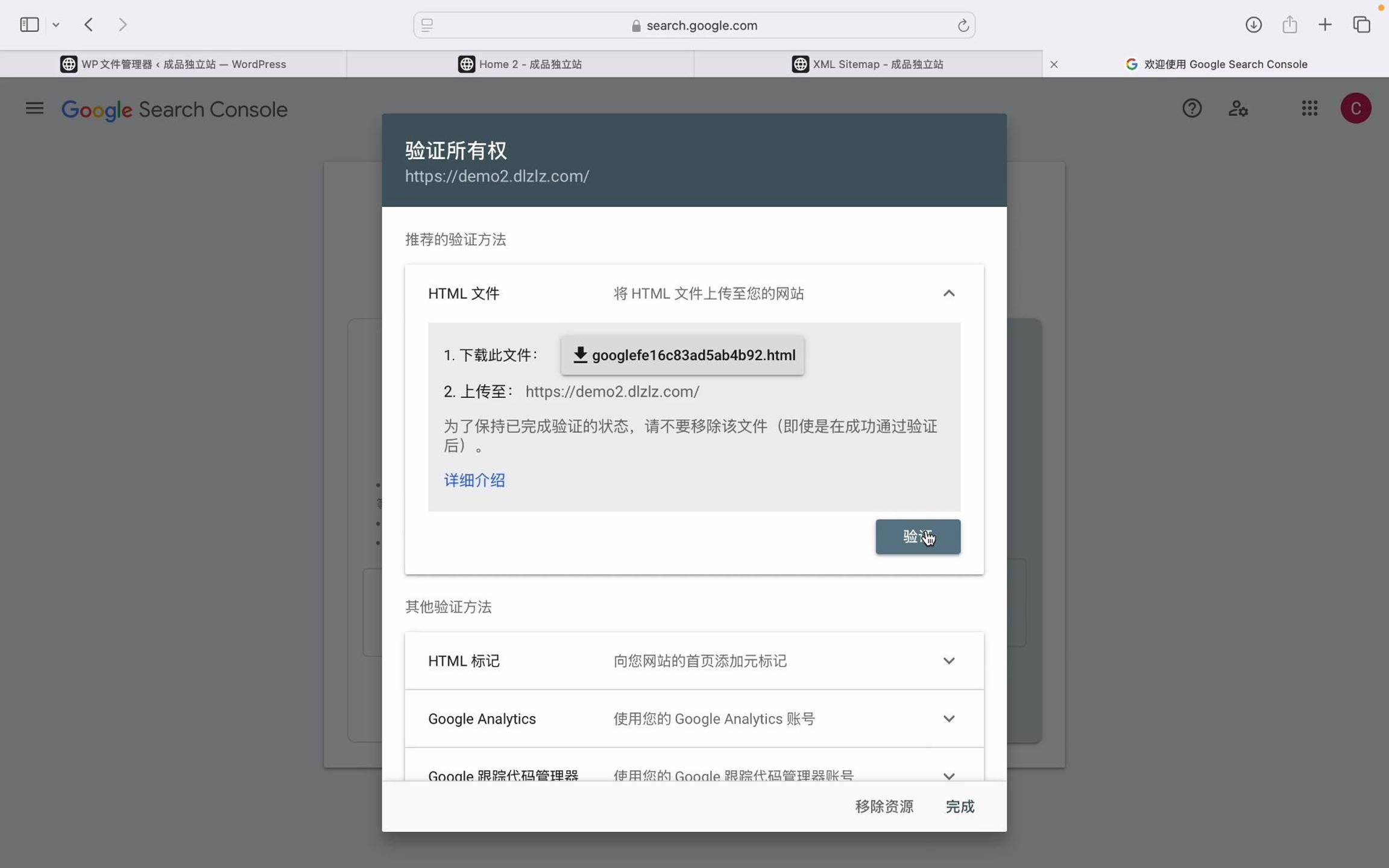The height and width of the screenshot is (868, 1389).
Task: Close the Google Search Console tab
Action: click(1054, 64)
